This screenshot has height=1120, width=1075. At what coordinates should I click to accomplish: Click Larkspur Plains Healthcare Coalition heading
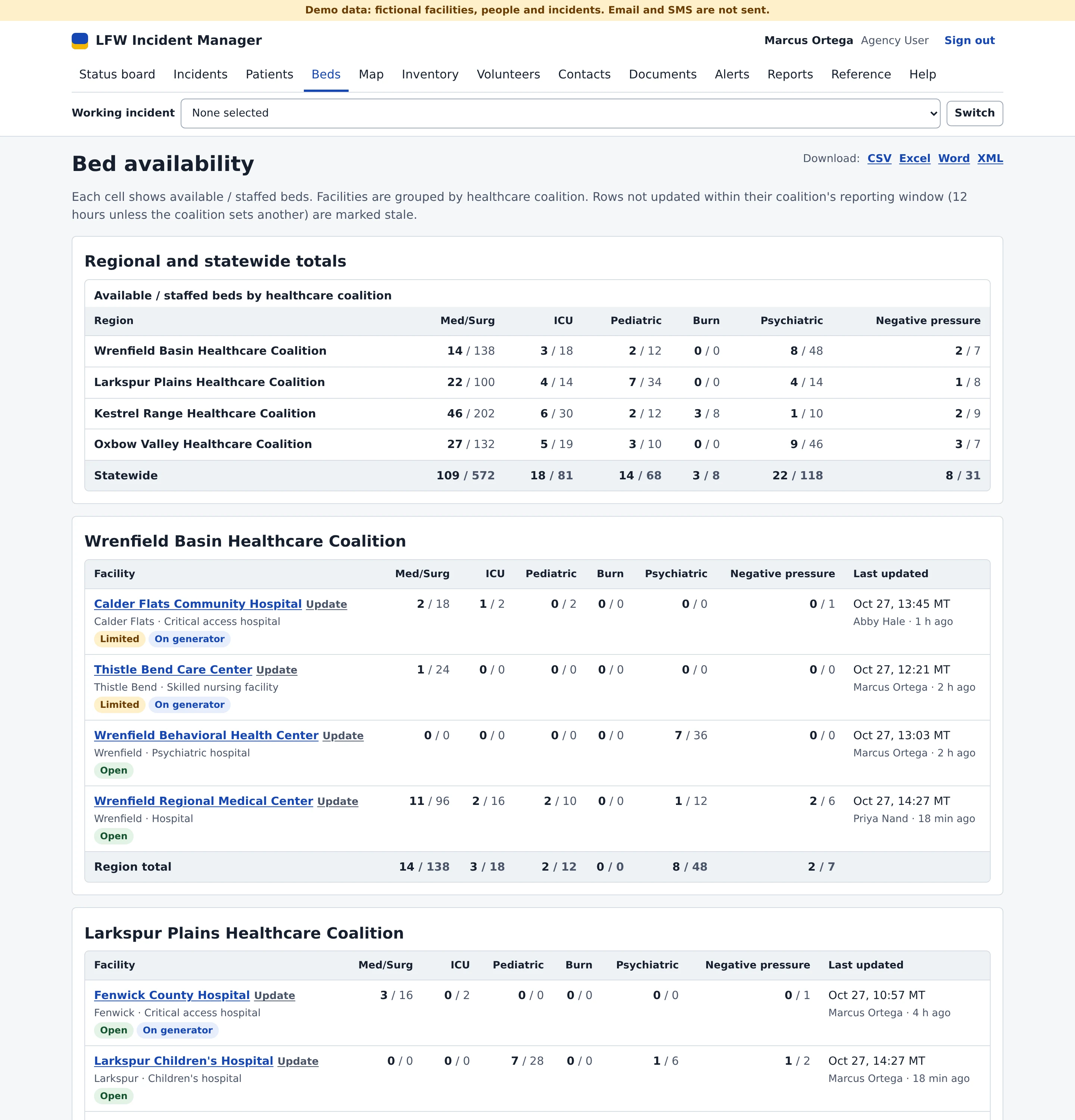coord(244,933)
